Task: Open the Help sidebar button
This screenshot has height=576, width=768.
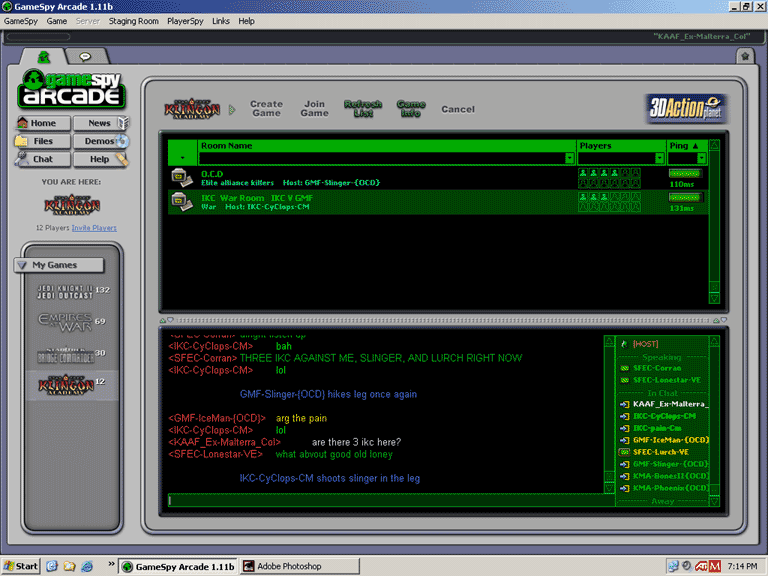Action: (x=100, y=159)
